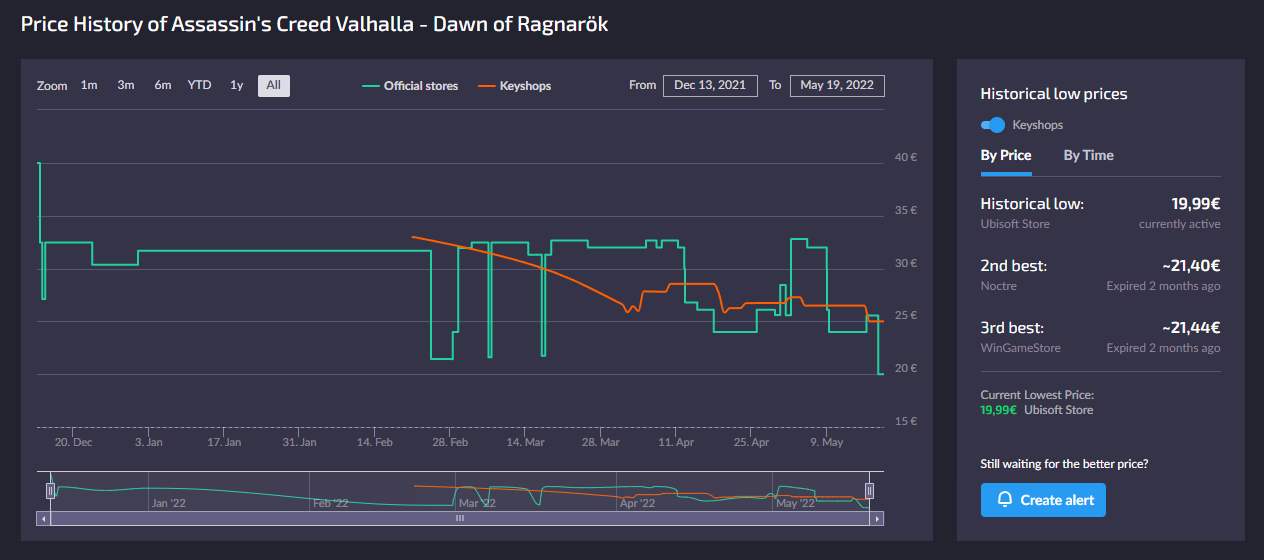Toggle the Keyshops series in chart legend
This screenshot has height=560, width=1264.
(x=515, y=86)
